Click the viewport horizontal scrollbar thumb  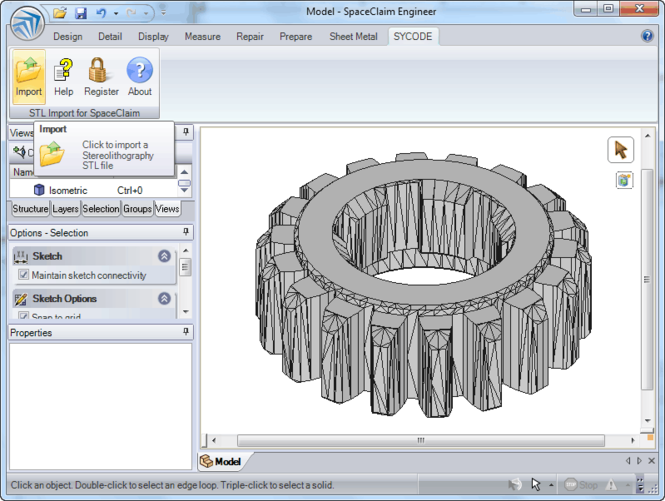click(x=421, y=440)
